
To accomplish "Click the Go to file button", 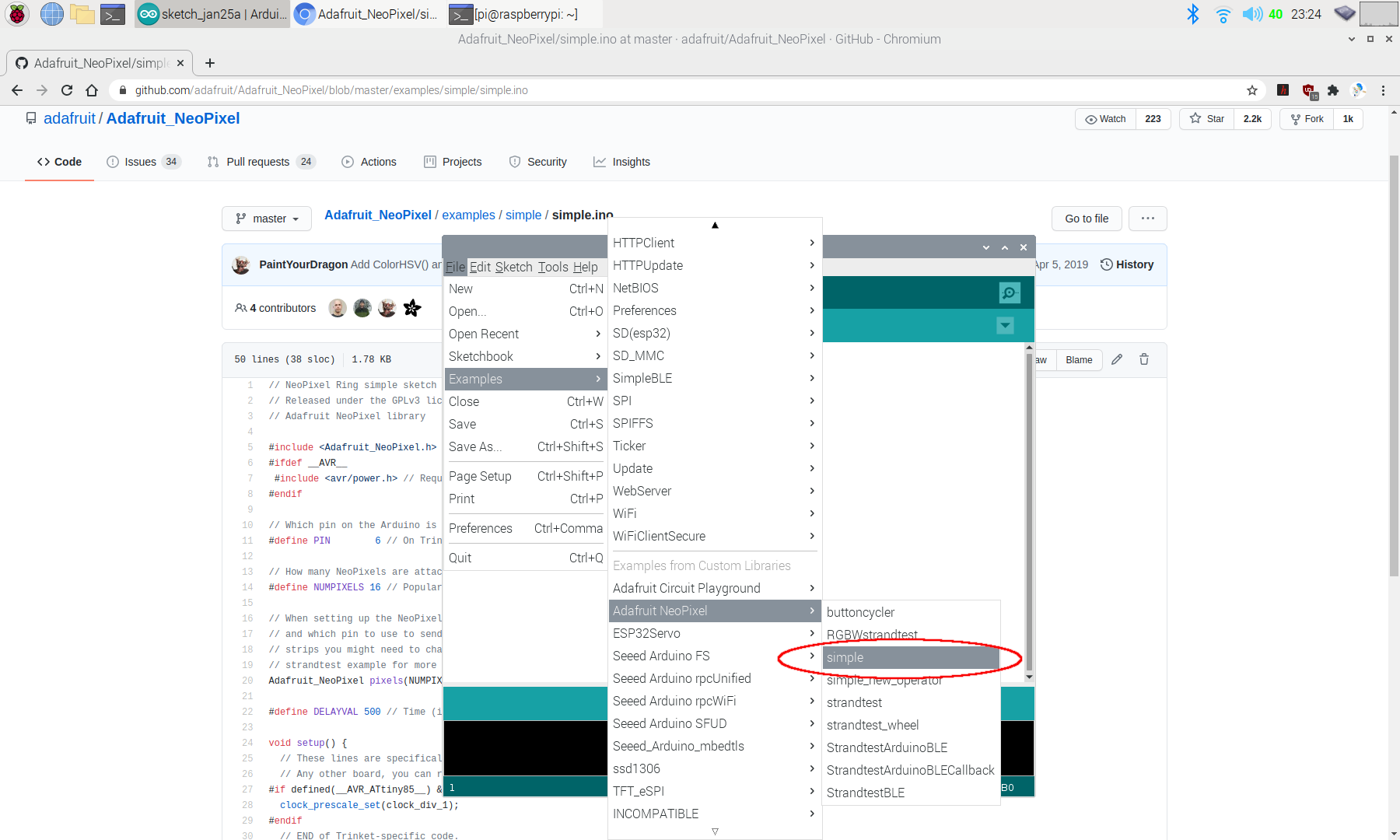I will click(x=1087, y=219).
